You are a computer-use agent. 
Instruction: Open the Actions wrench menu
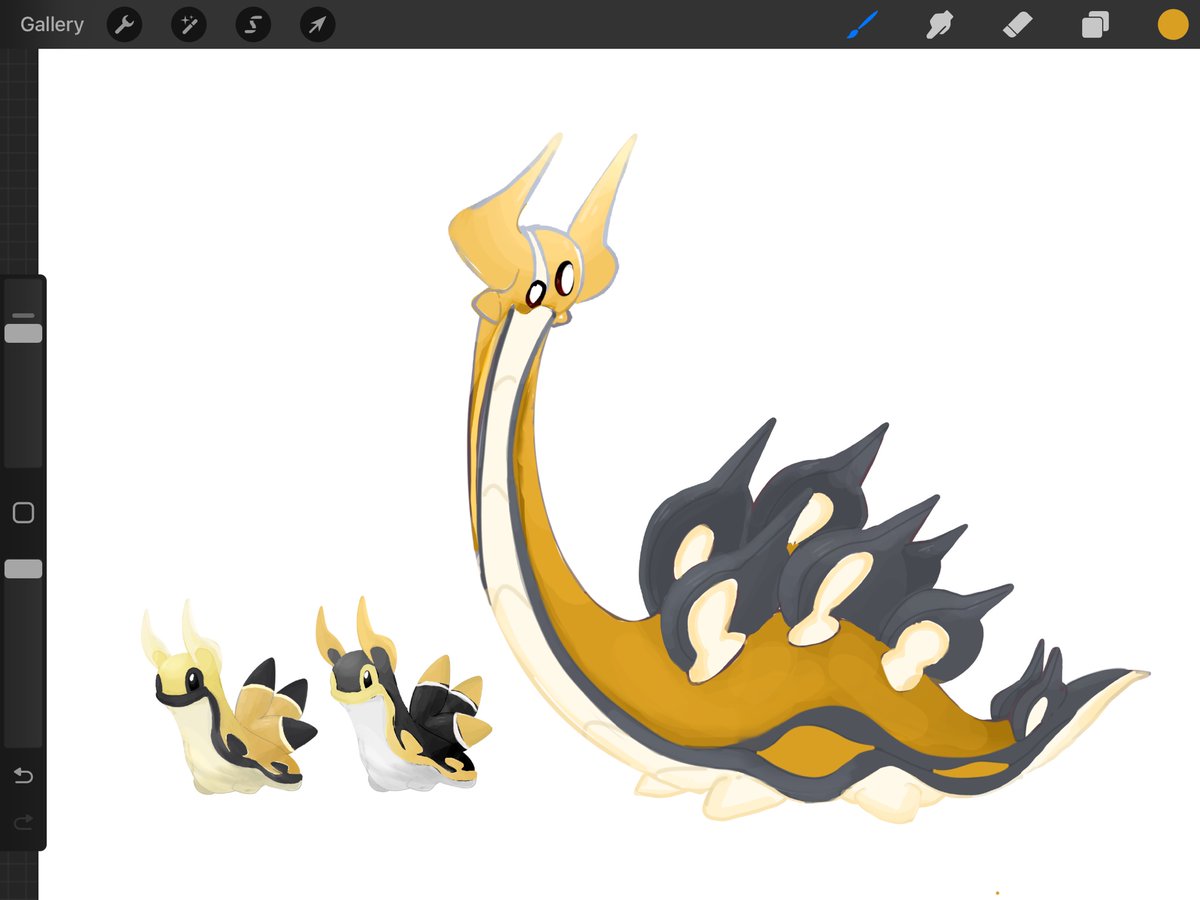[124, 25]
